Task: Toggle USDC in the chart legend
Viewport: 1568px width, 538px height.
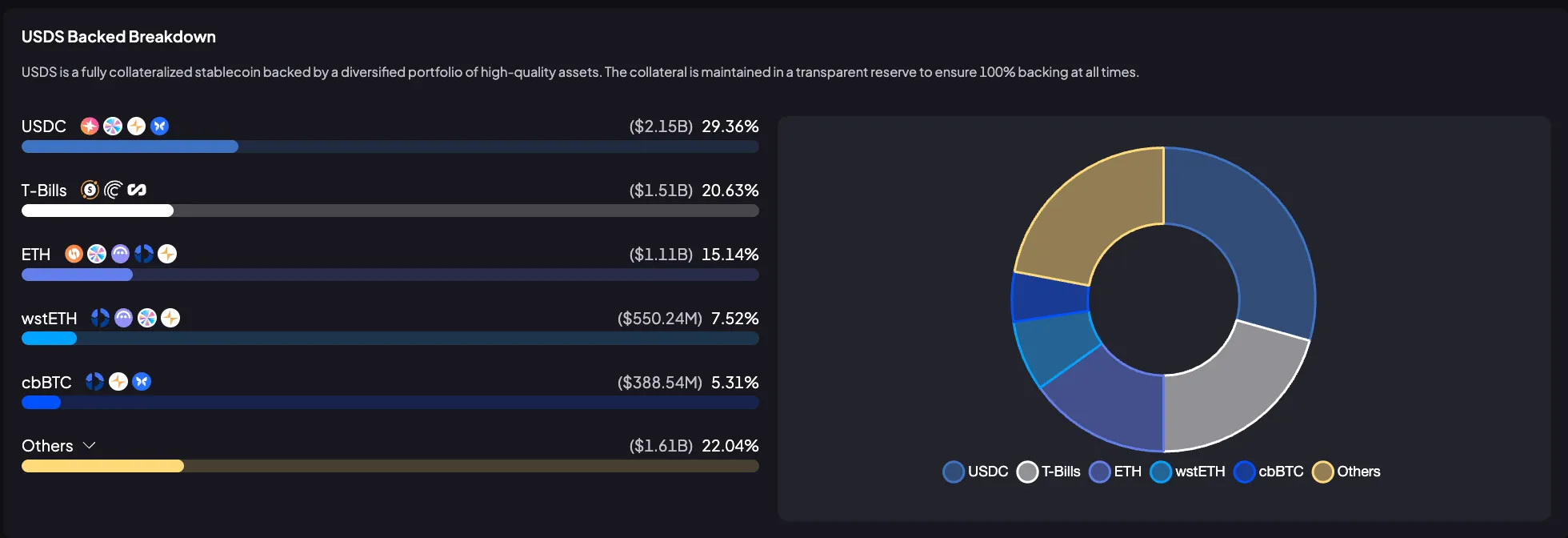Action: coord(975,472)
